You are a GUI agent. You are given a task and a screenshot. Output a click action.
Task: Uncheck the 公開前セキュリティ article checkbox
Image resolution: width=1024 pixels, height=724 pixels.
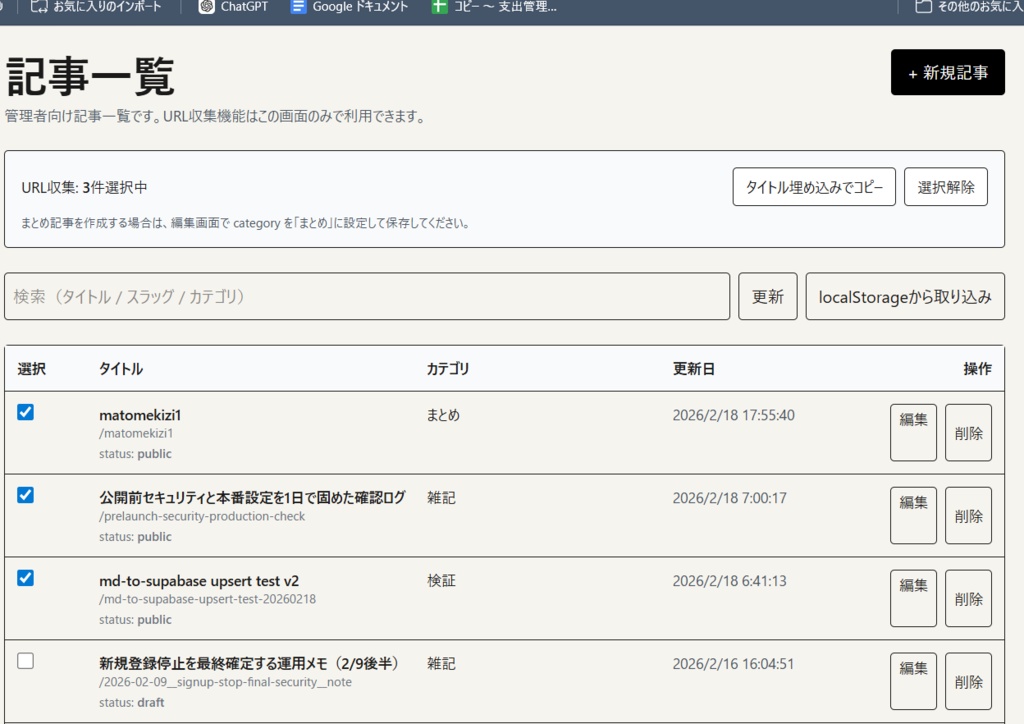coord(25,494)
